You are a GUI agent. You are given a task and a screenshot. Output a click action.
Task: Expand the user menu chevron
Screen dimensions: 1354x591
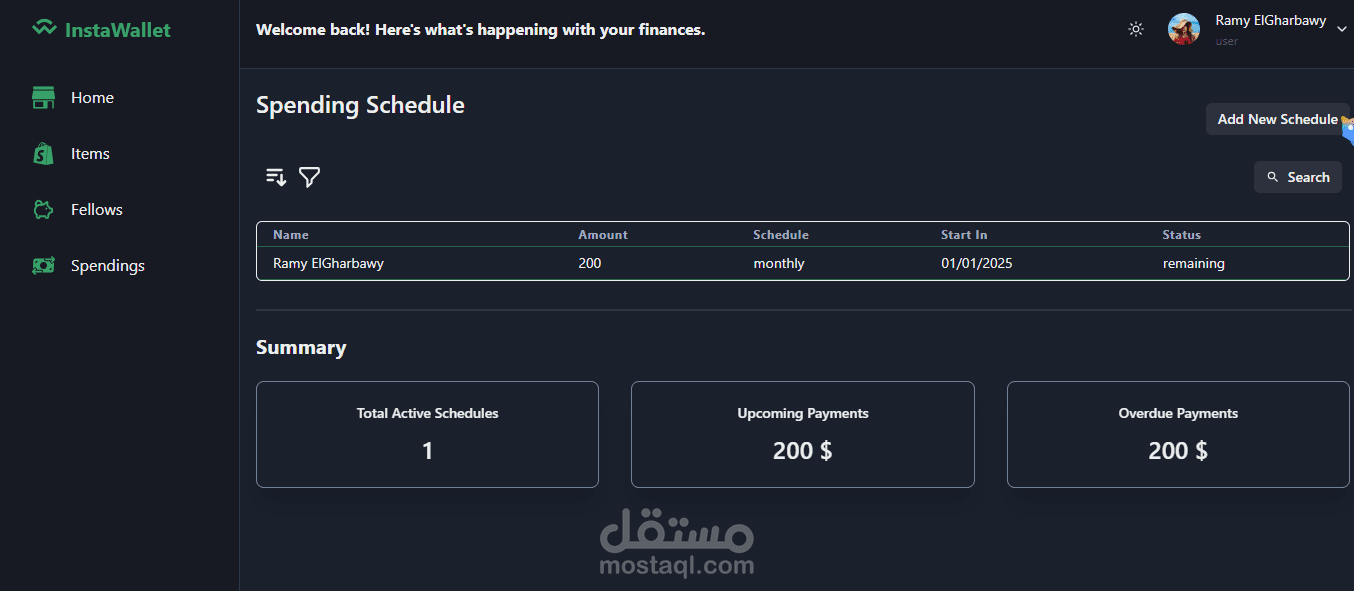coord(1342,29)
